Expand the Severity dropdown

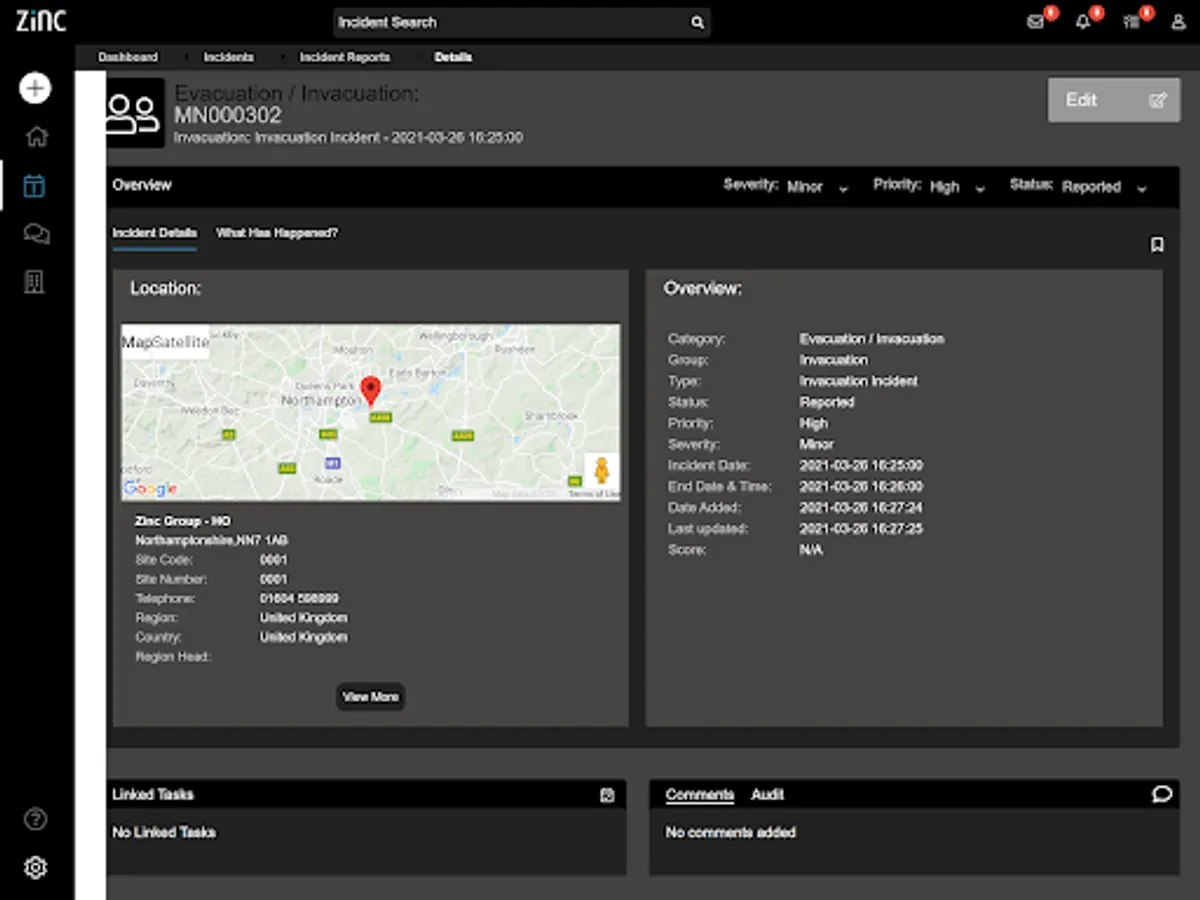point(816,187)
